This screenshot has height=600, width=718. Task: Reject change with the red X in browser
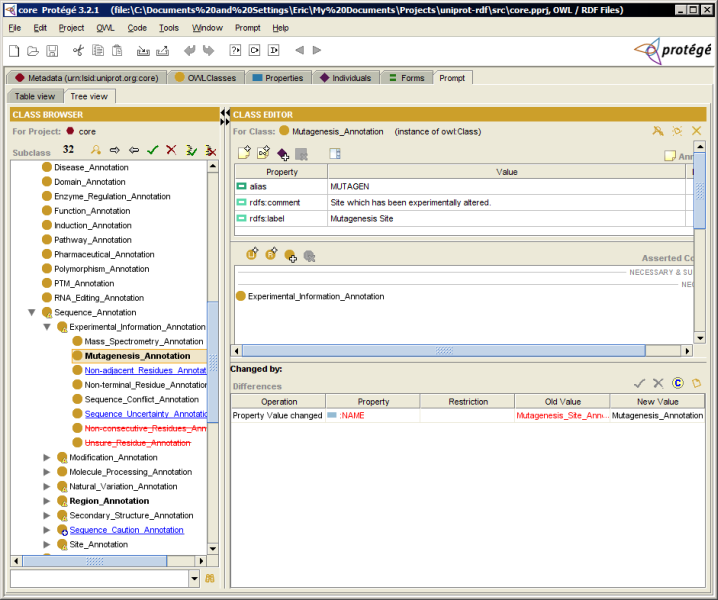pos(171,150)
